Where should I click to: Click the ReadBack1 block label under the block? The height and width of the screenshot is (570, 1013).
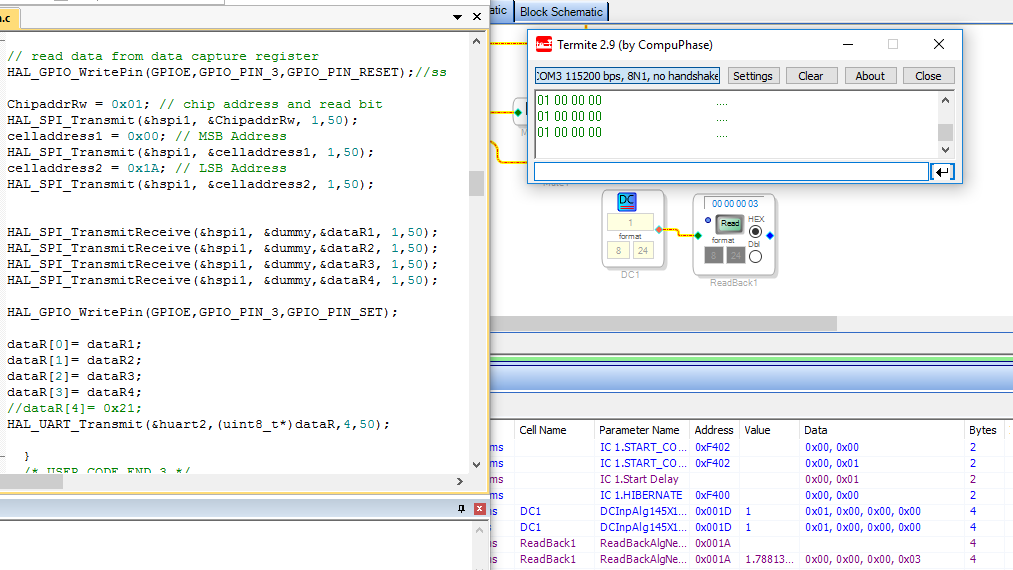(x=733, y=282)
